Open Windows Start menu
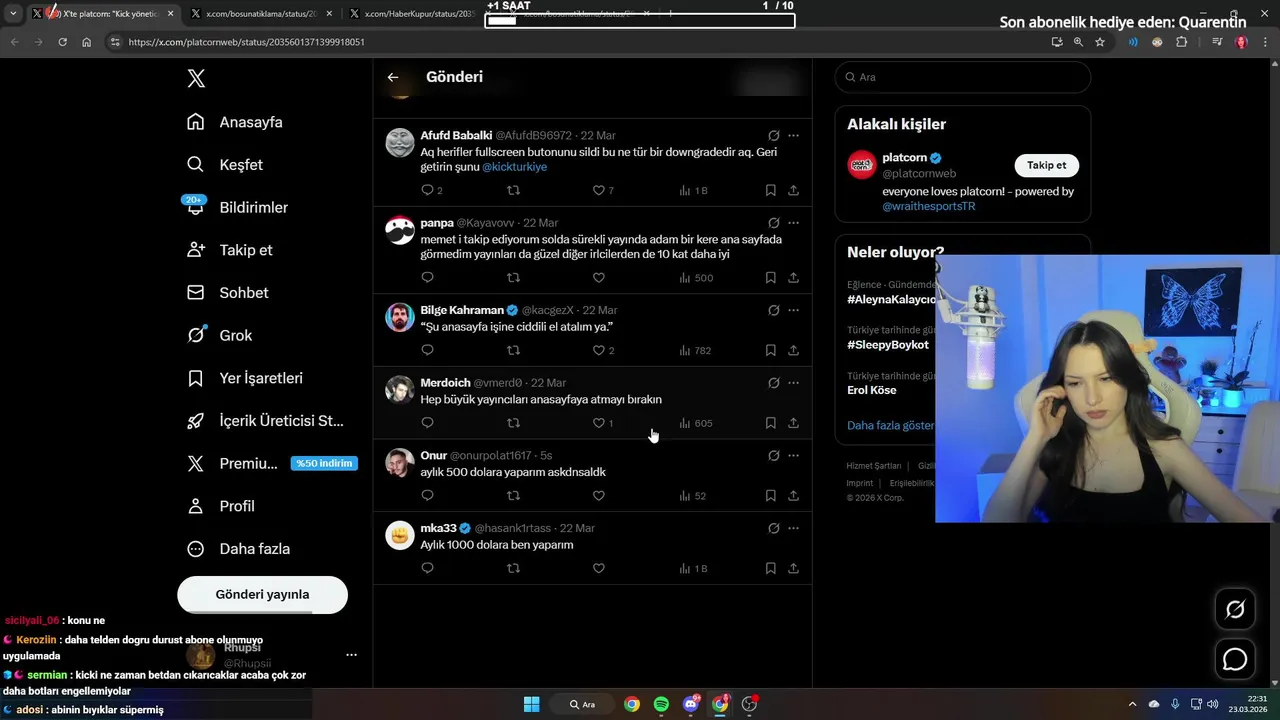Screen dimensions: 1280x720 coord(532,704)
